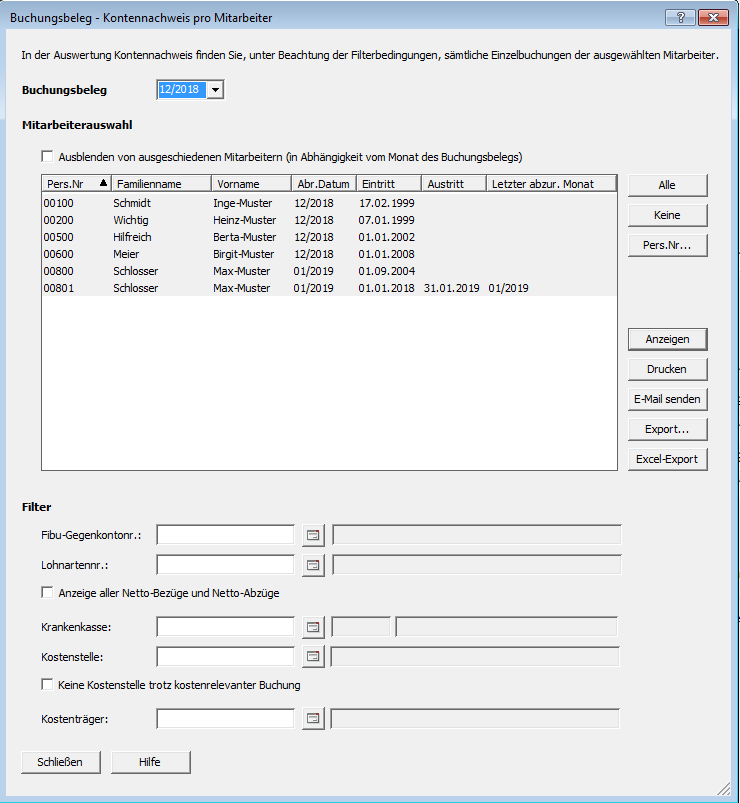Open lookup for Kostenstelle field

tap(313, 657)
